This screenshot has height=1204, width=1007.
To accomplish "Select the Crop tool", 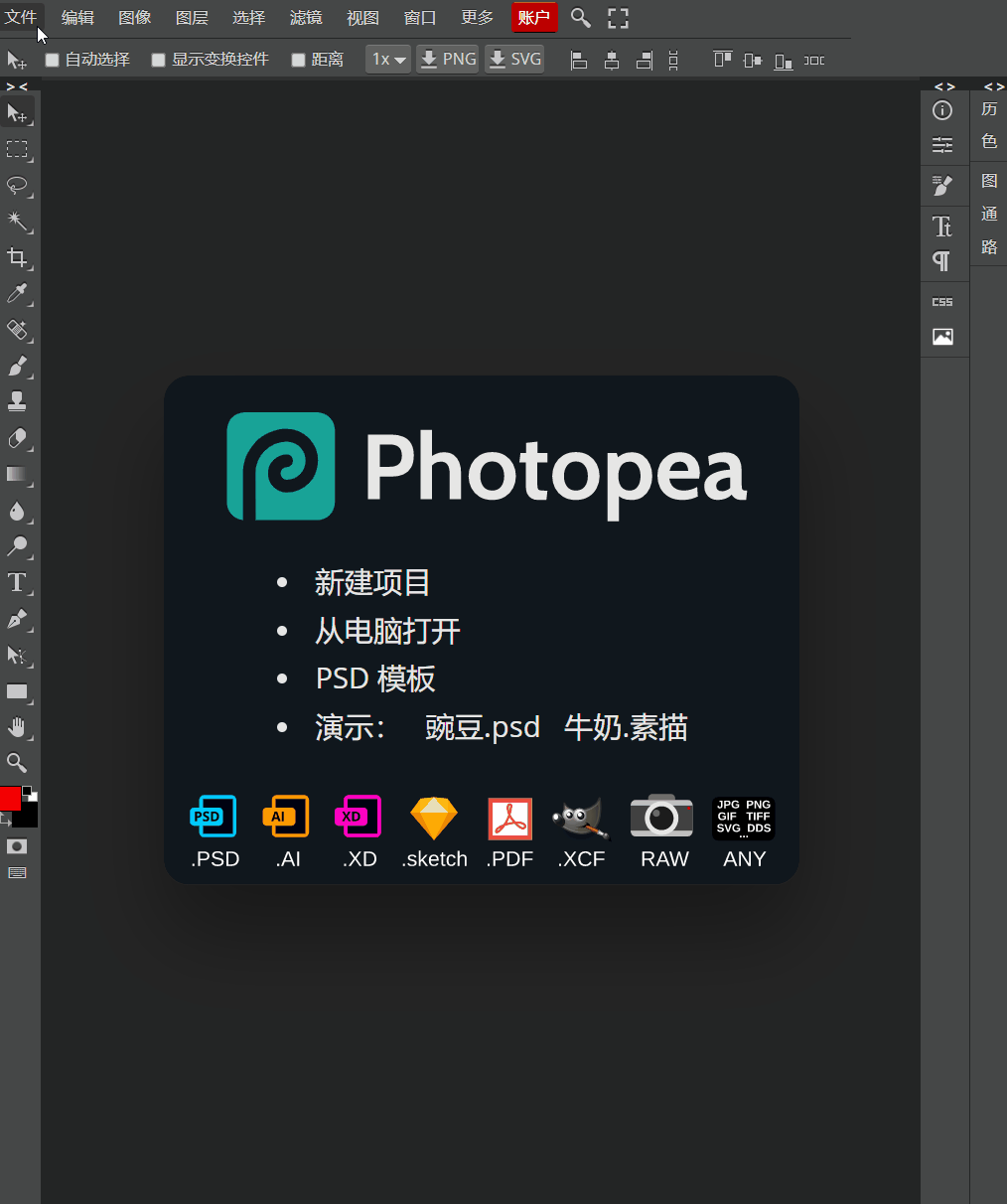I will click(x=17, y=257).
